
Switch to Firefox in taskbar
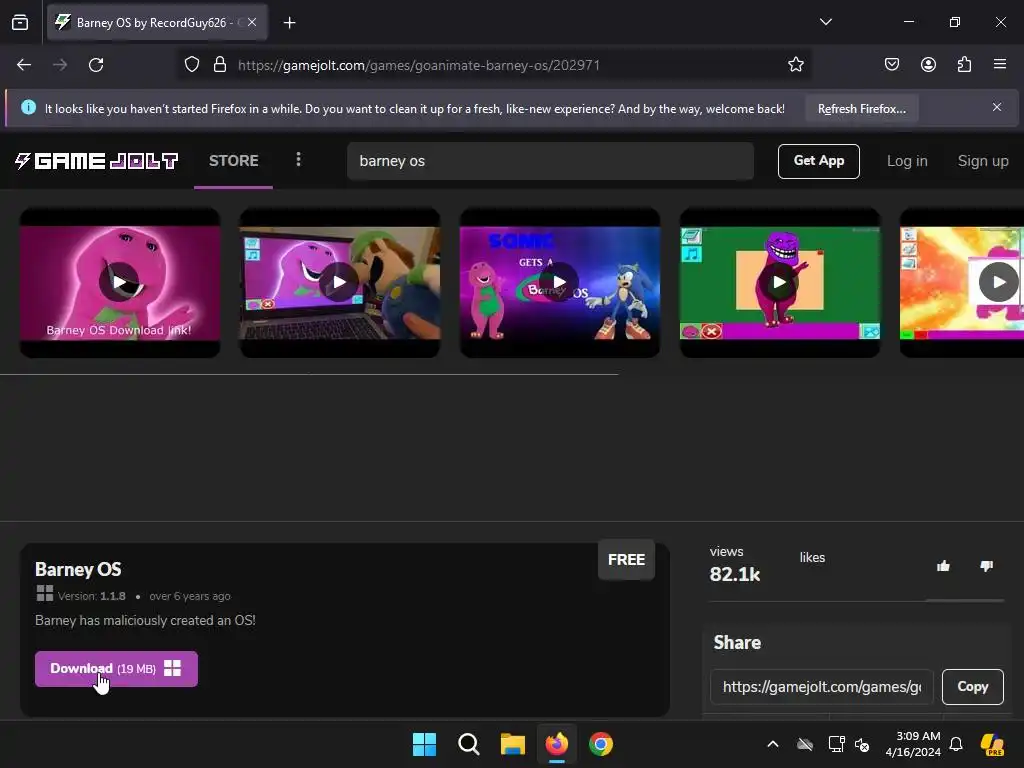[557, 744]
